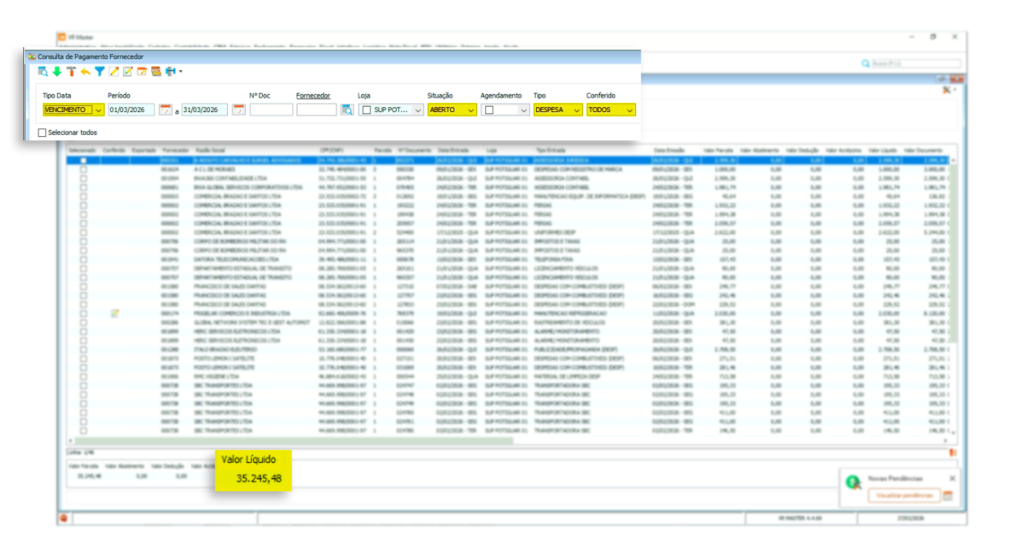Click the 'Visualizar pendências' button
Viewport: 1024px width, 556px height.
(902, 495)
